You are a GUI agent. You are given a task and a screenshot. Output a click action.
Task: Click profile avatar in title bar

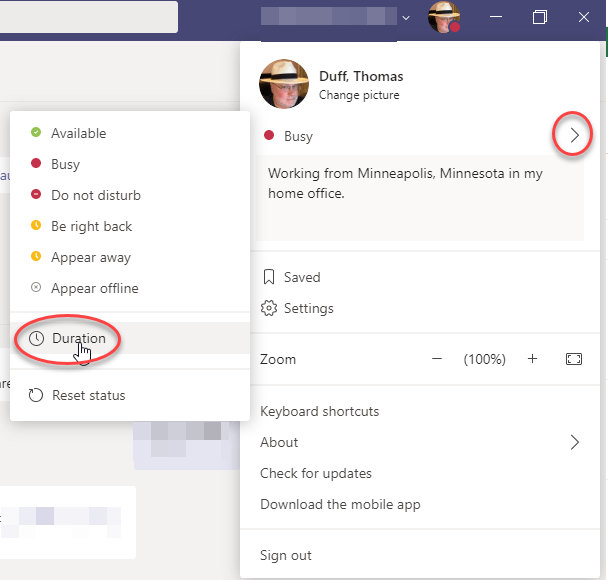[443, 17]
